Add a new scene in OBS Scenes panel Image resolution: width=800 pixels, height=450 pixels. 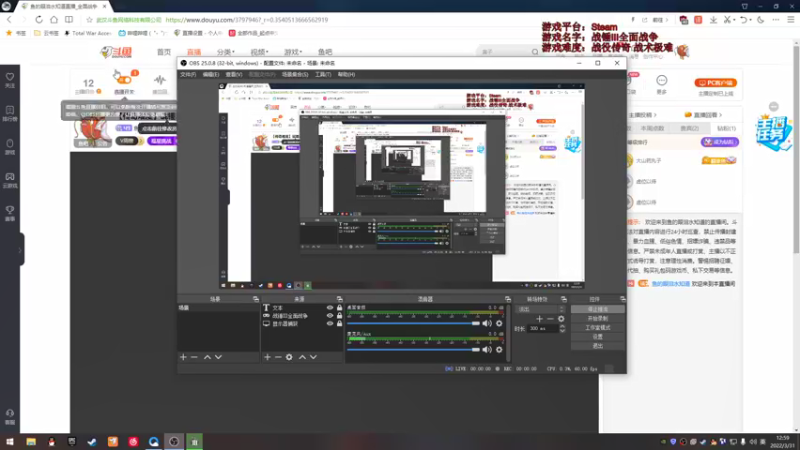coord(183,357)
